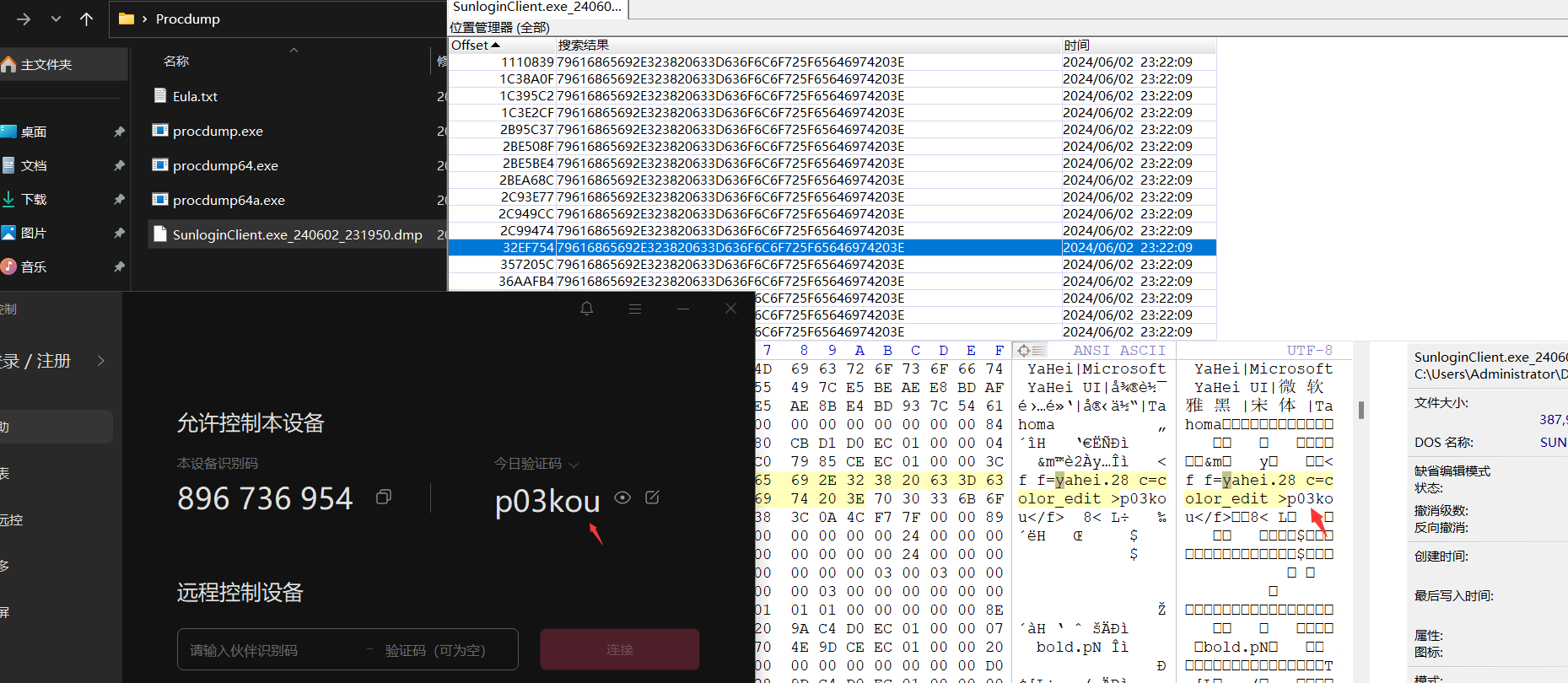Sort by the Offset column header

[501, 45]
